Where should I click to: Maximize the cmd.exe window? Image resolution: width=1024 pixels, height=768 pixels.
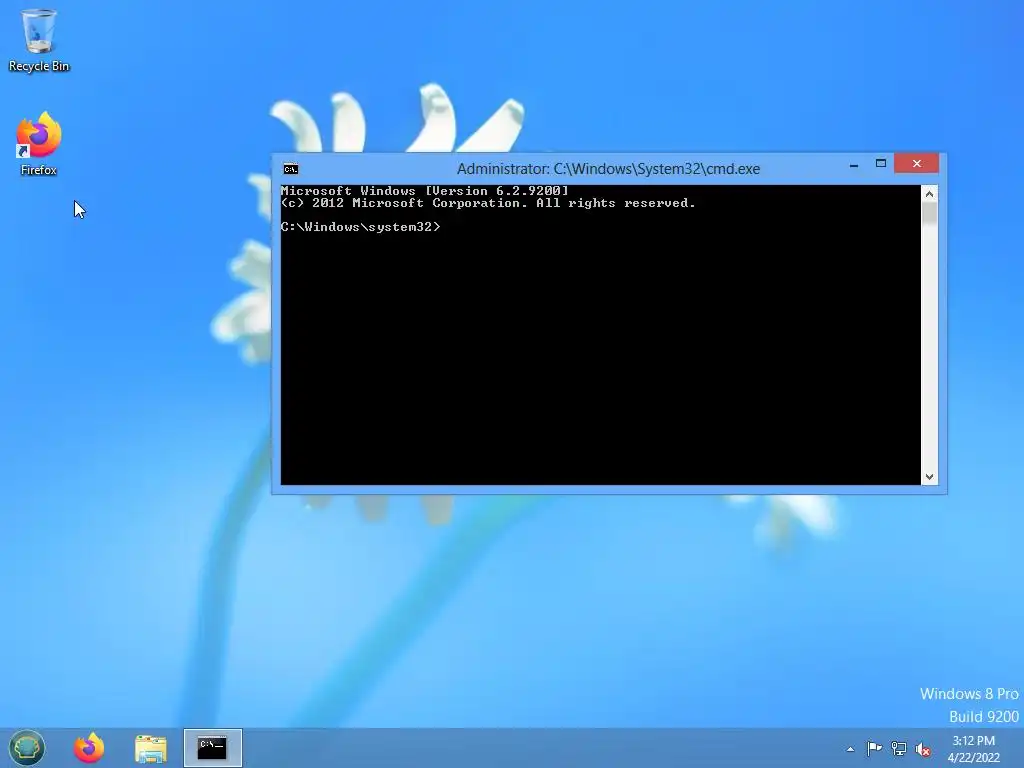click(x=881, y=163)
